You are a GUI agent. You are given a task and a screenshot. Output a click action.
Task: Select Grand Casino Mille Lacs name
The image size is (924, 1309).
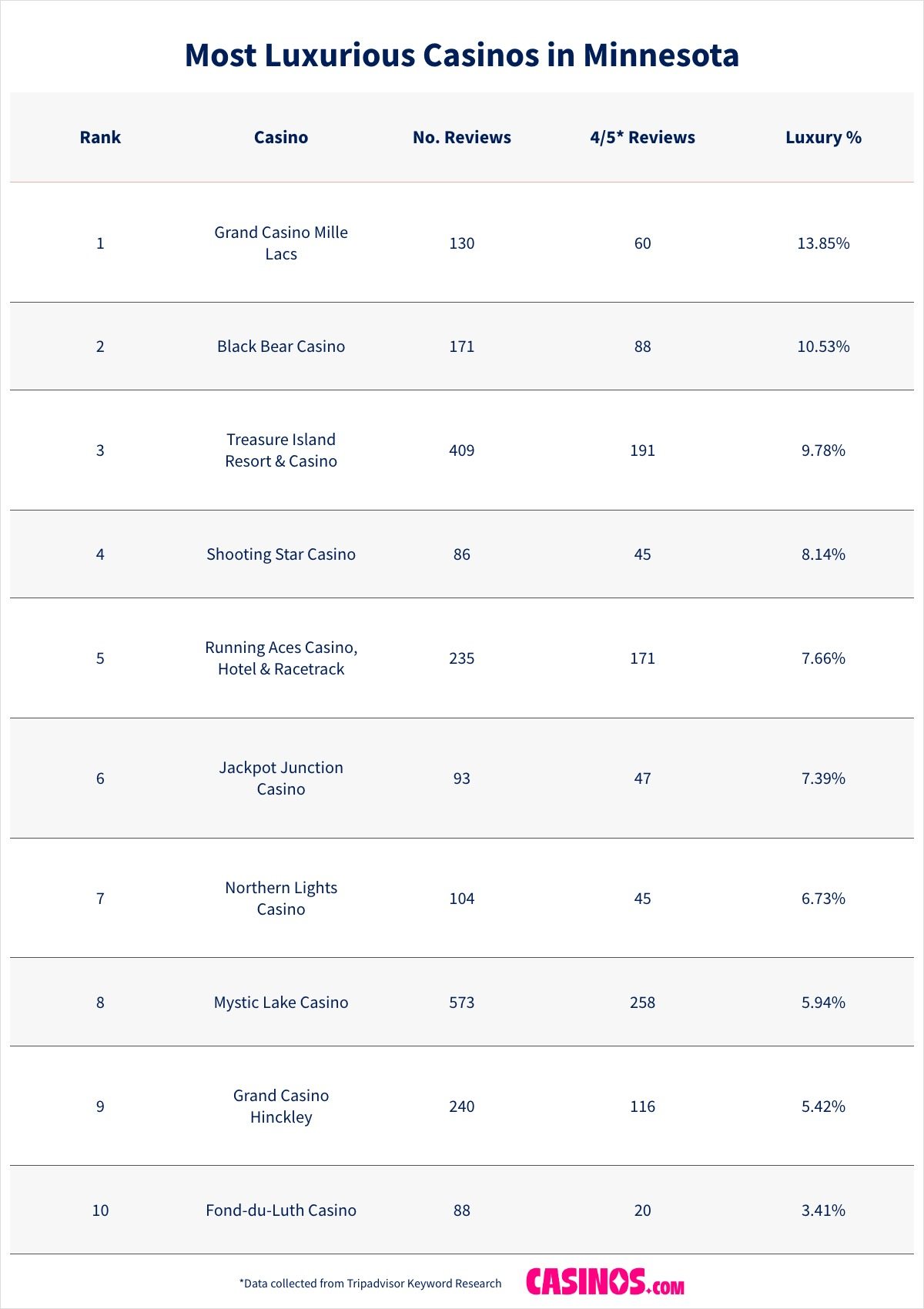pyautogui.click(x=281, y=243)
